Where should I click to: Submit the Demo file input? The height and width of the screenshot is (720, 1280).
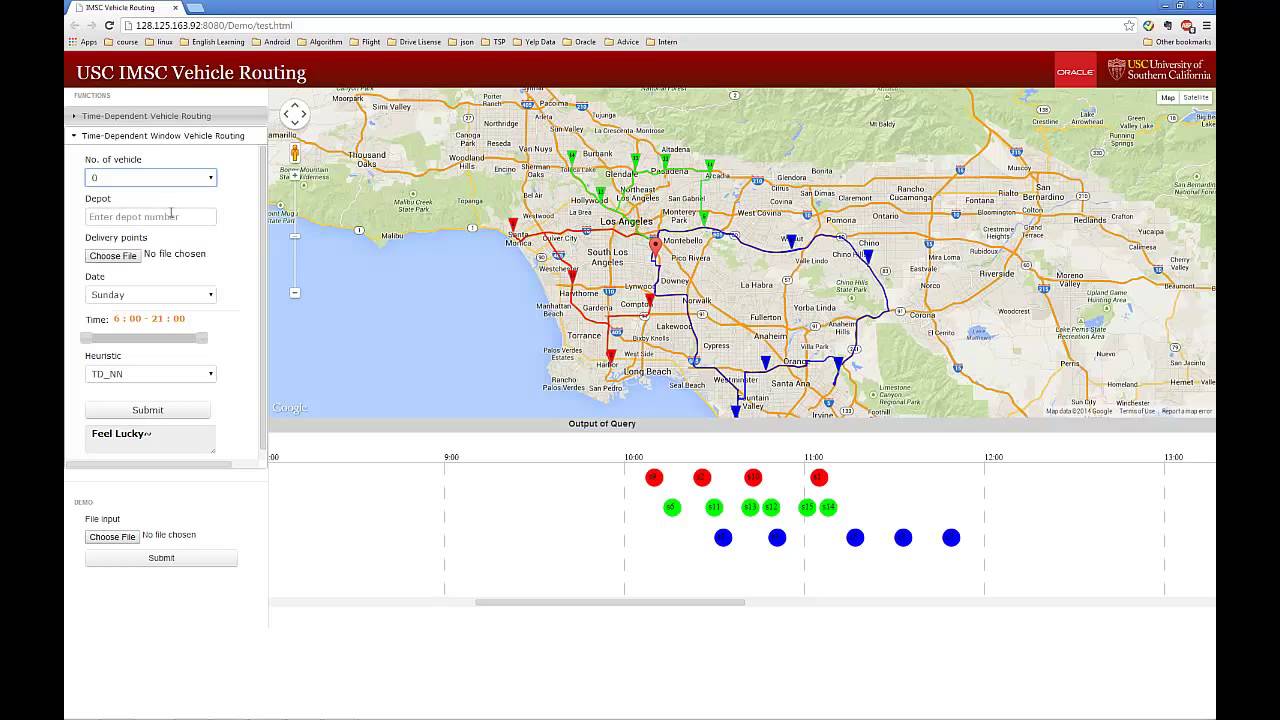(x=161, y=558)
